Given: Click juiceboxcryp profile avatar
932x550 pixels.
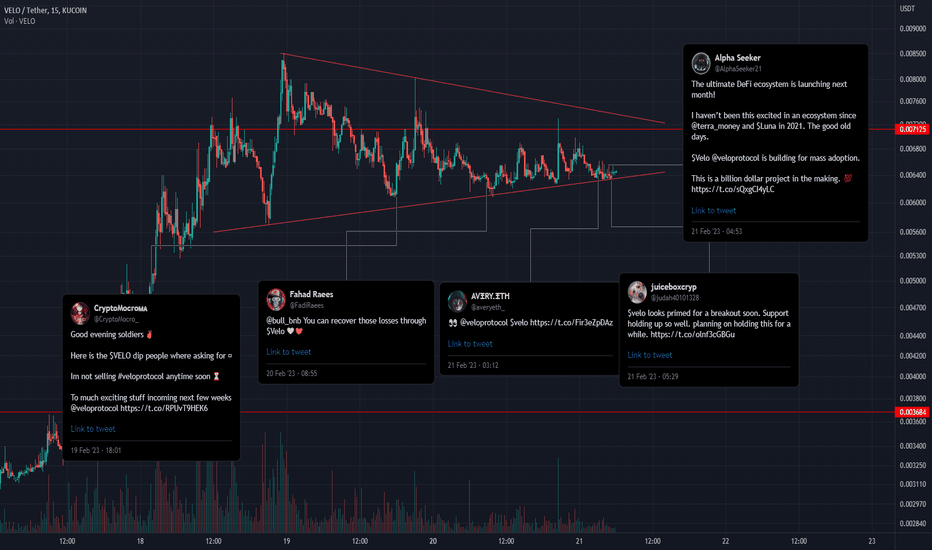Looking at the screenshot, I should click(637, 291).
